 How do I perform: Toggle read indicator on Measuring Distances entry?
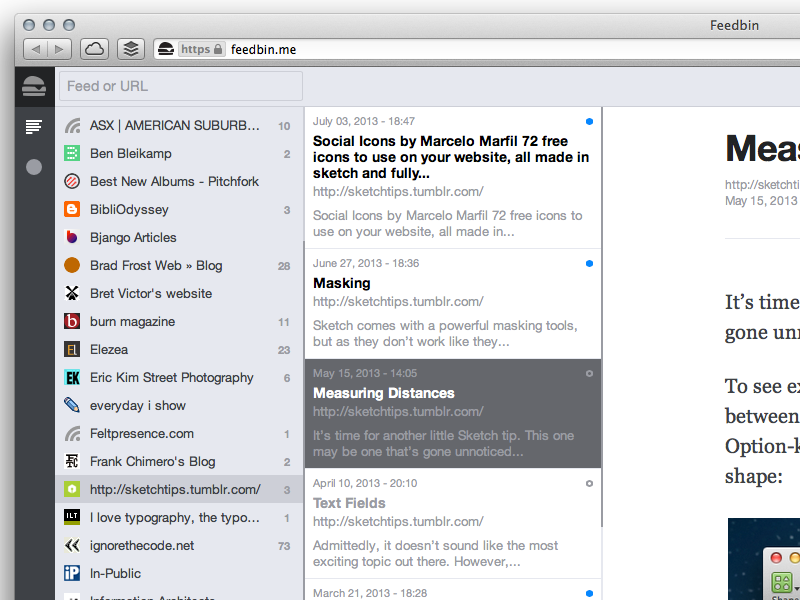[x=589, y=373]
